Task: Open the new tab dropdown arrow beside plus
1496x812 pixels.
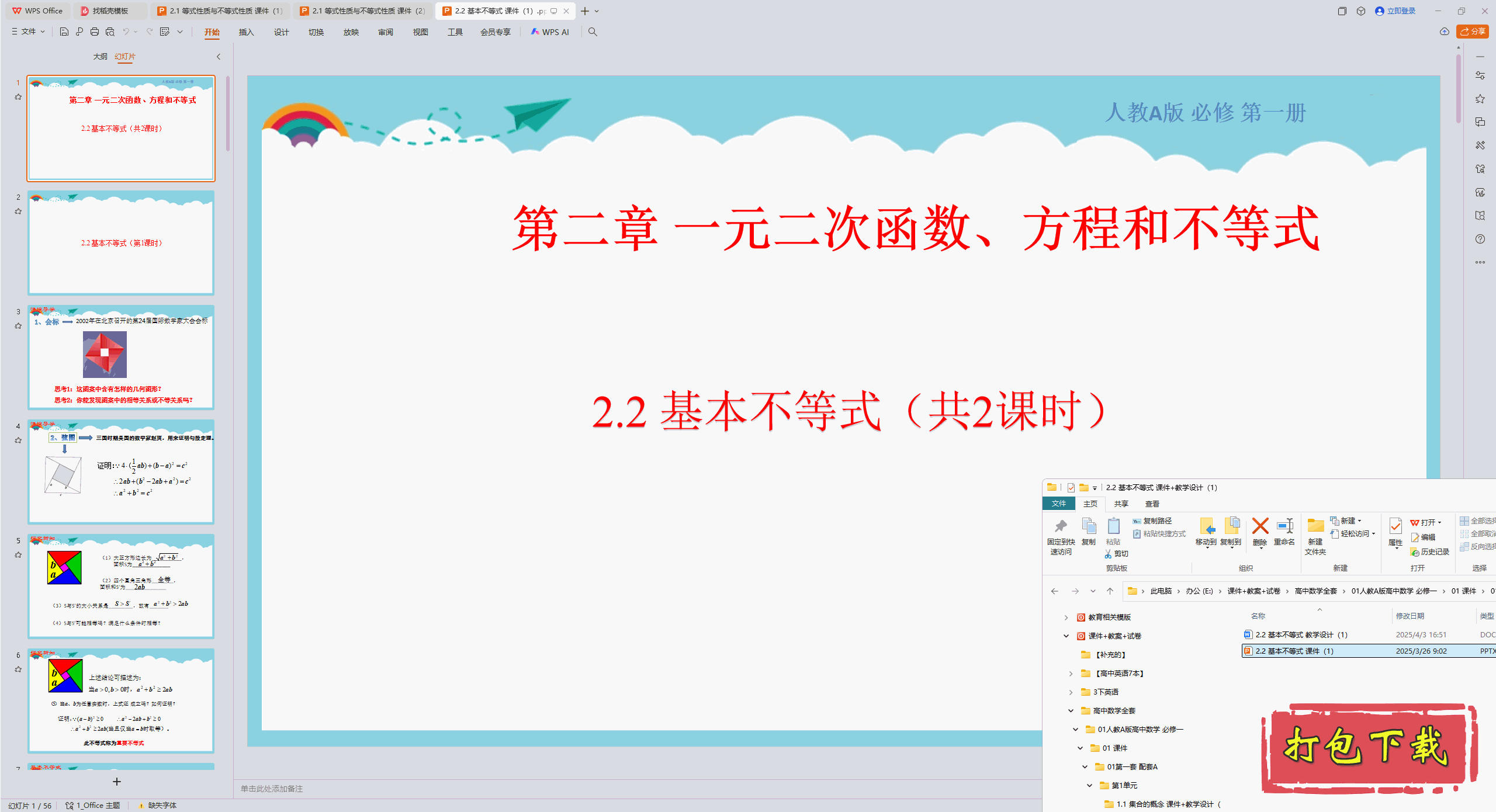Action: [x=597, y=11]
